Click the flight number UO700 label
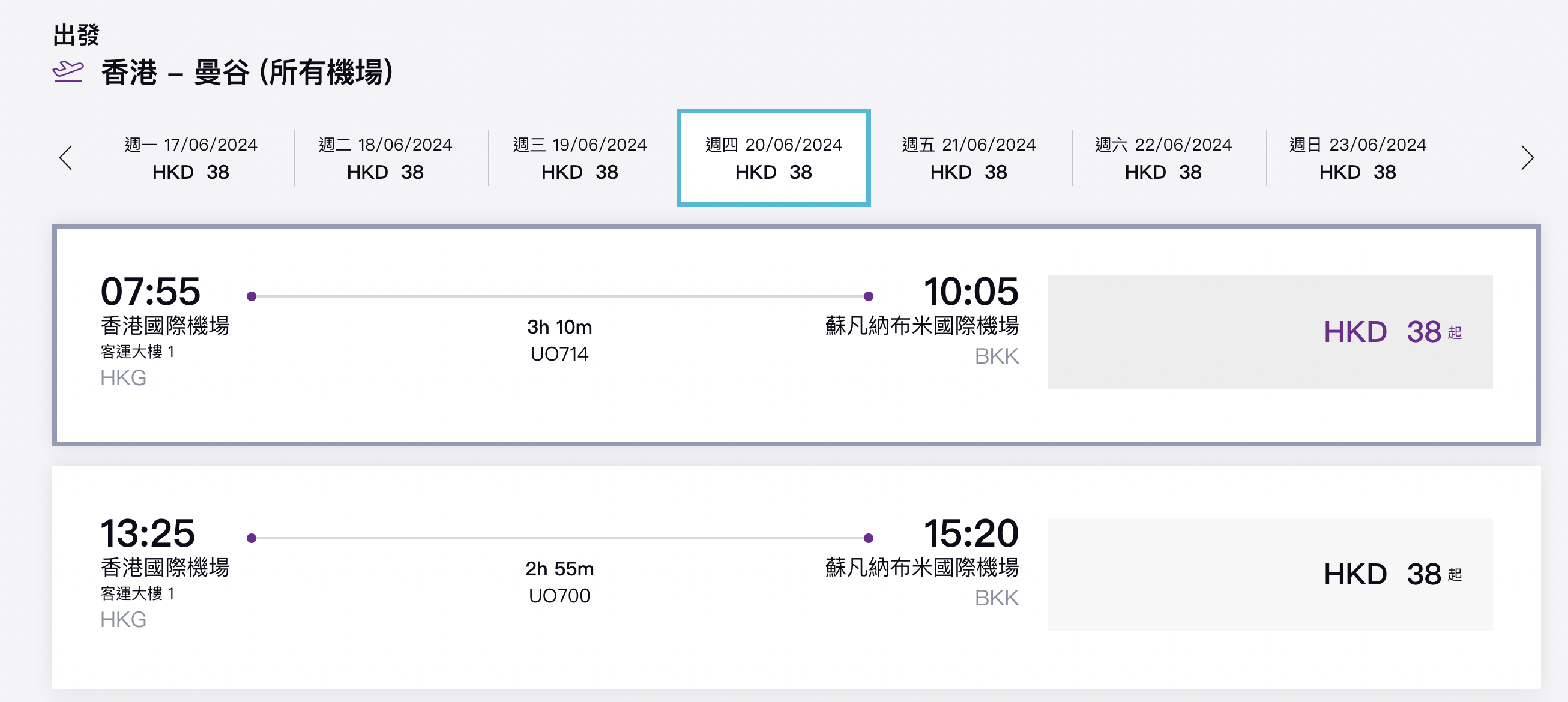The width and height of the screenshot is (1568, 702). 559,596
